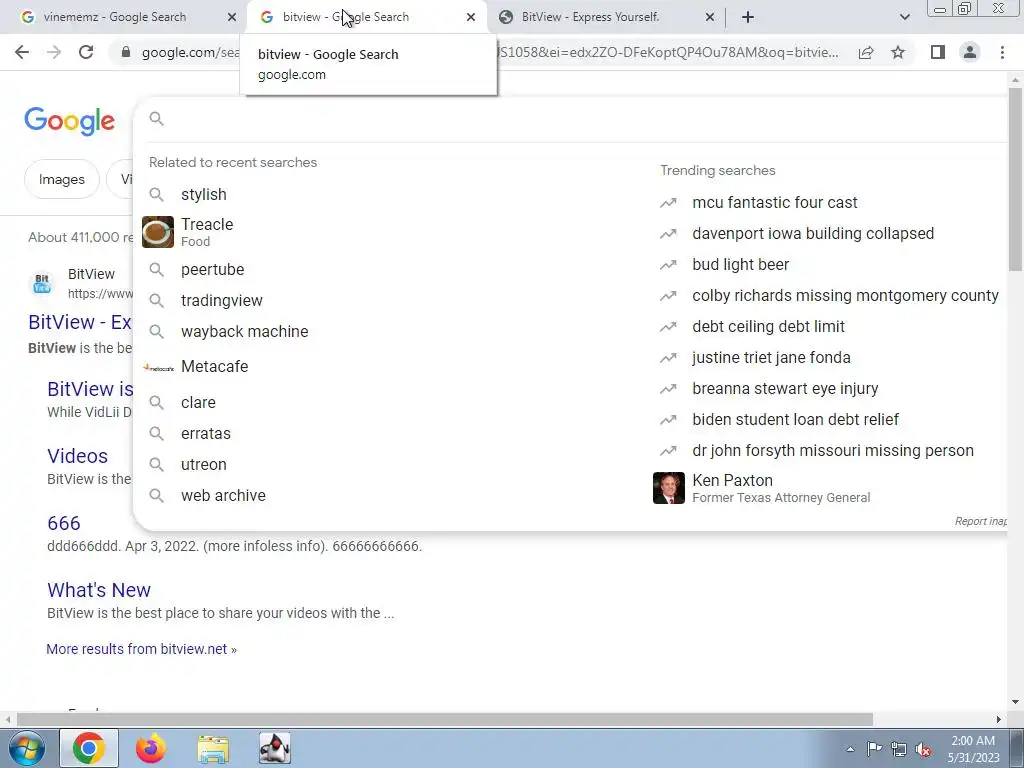This screenshot has width=1024, height=768.
Task: Click 'More results from bitview.net'
Action: click(141, 649)
